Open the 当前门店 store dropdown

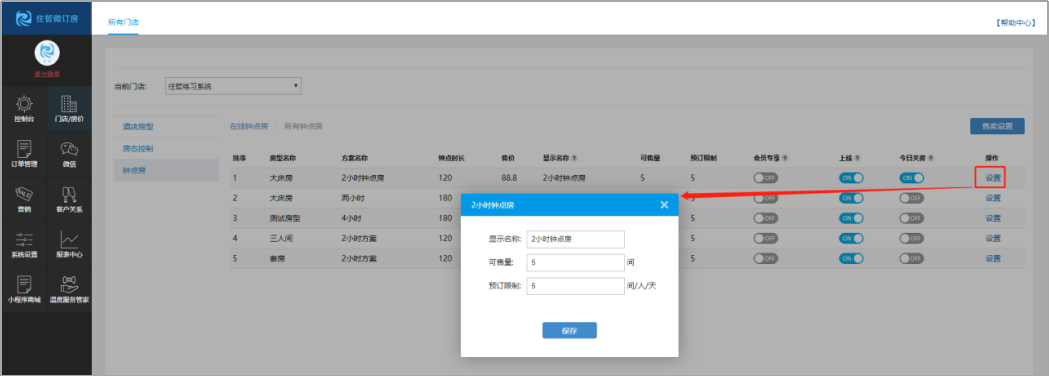point(233,86)
